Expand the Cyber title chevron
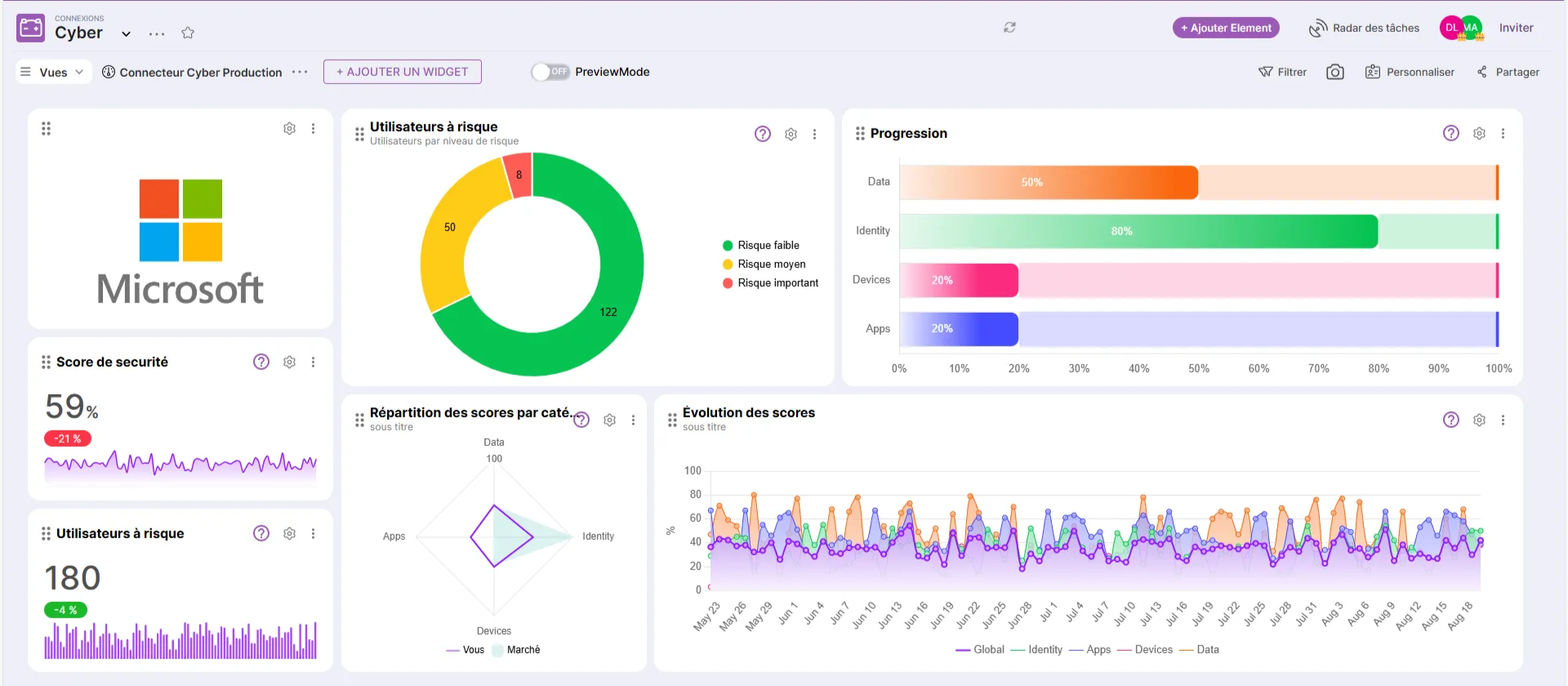This screenshot has width=1568, height=686. [126, 34]
